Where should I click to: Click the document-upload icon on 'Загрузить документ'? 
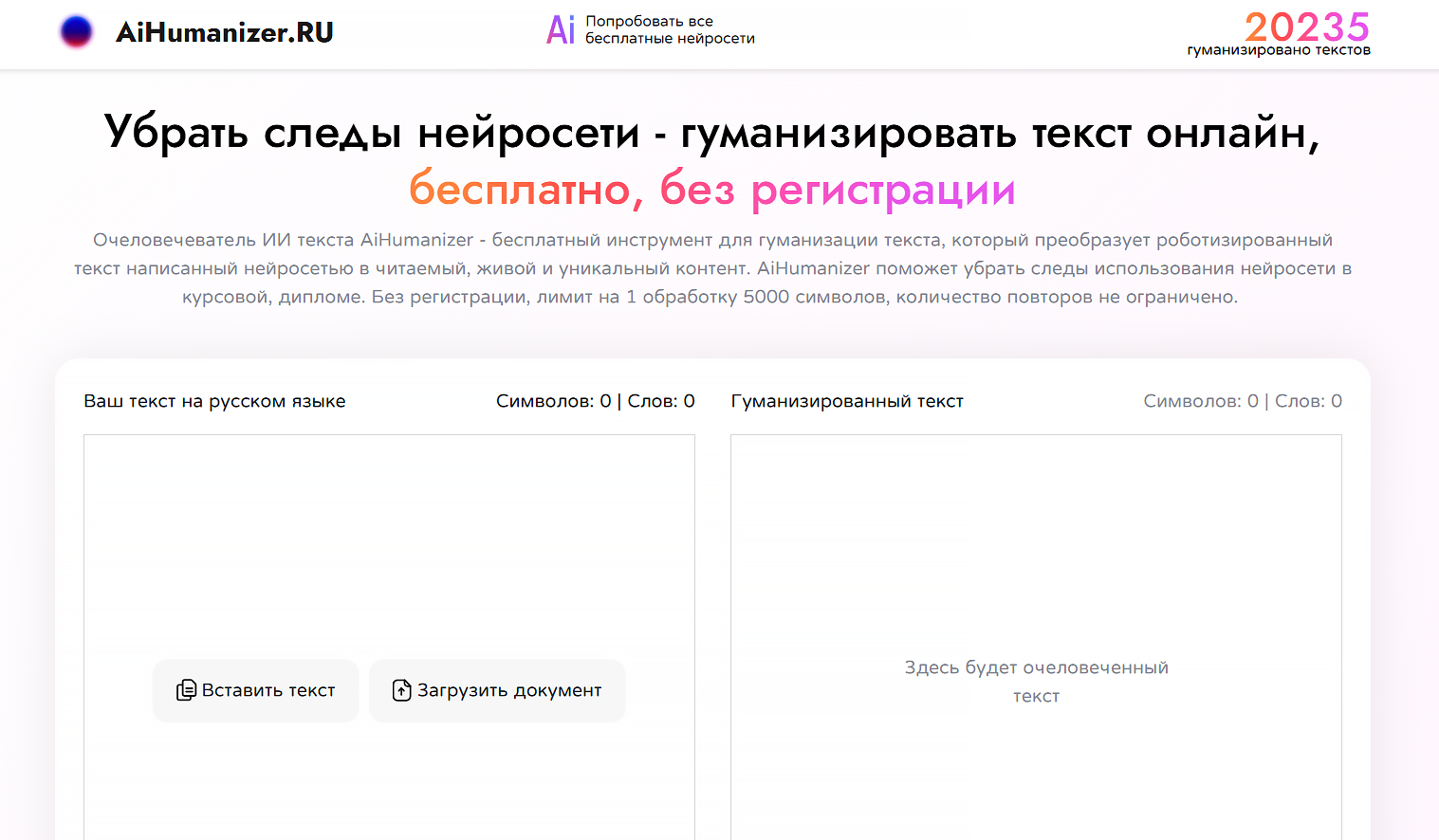(x=401, y=689)
